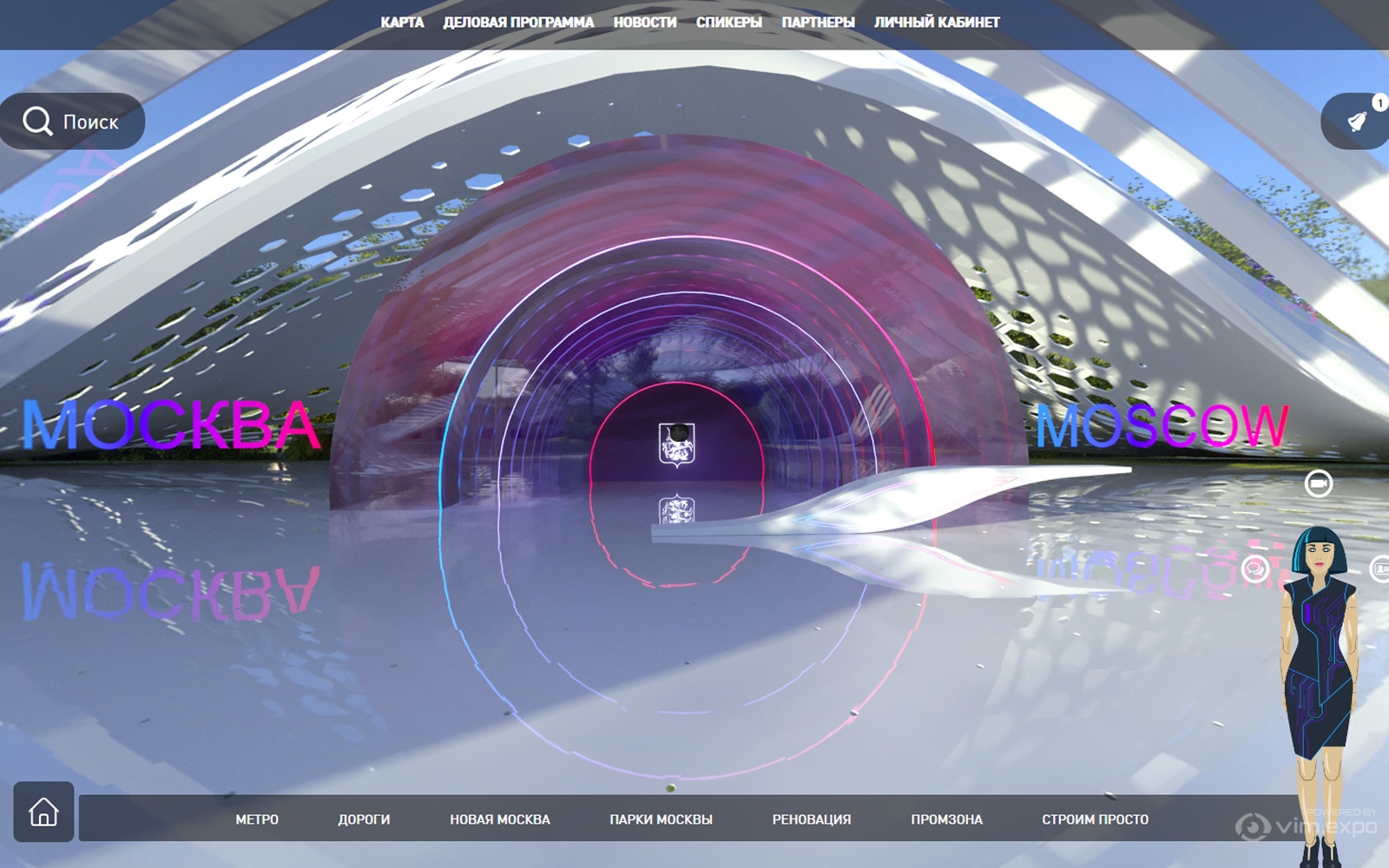
Task: Go to НОВОСТИ section
Action: 644,23
